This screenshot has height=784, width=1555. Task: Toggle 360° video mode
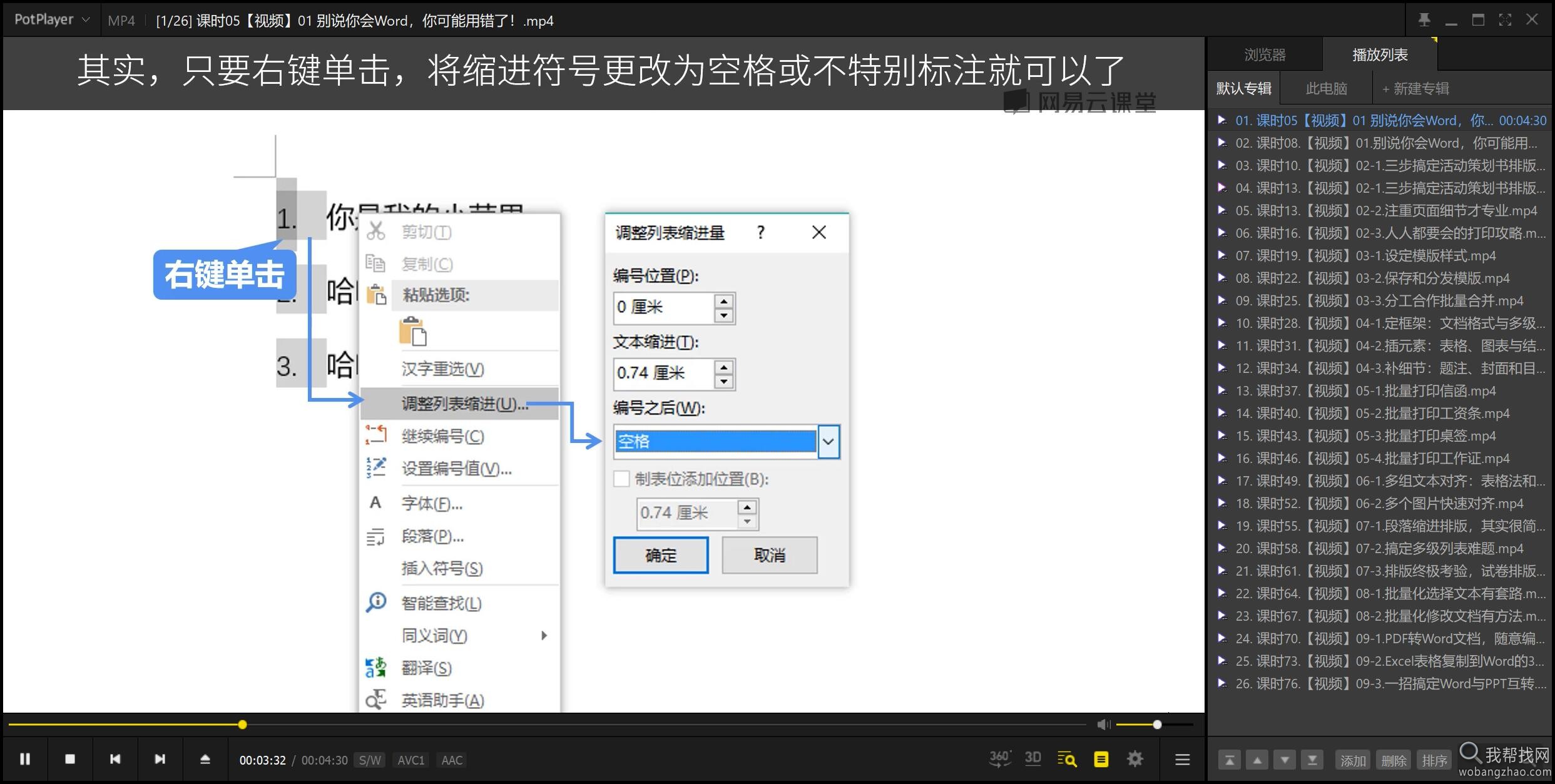click(x=999, y=758)
